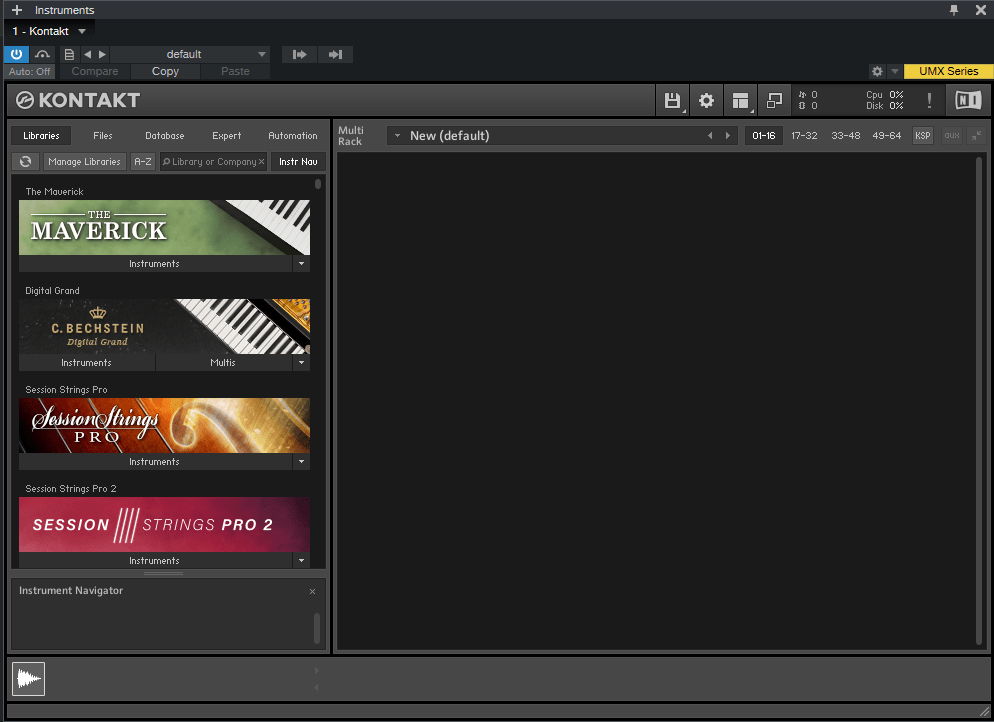
Task: Show rack page 01-16
Action: coord(764,136)
